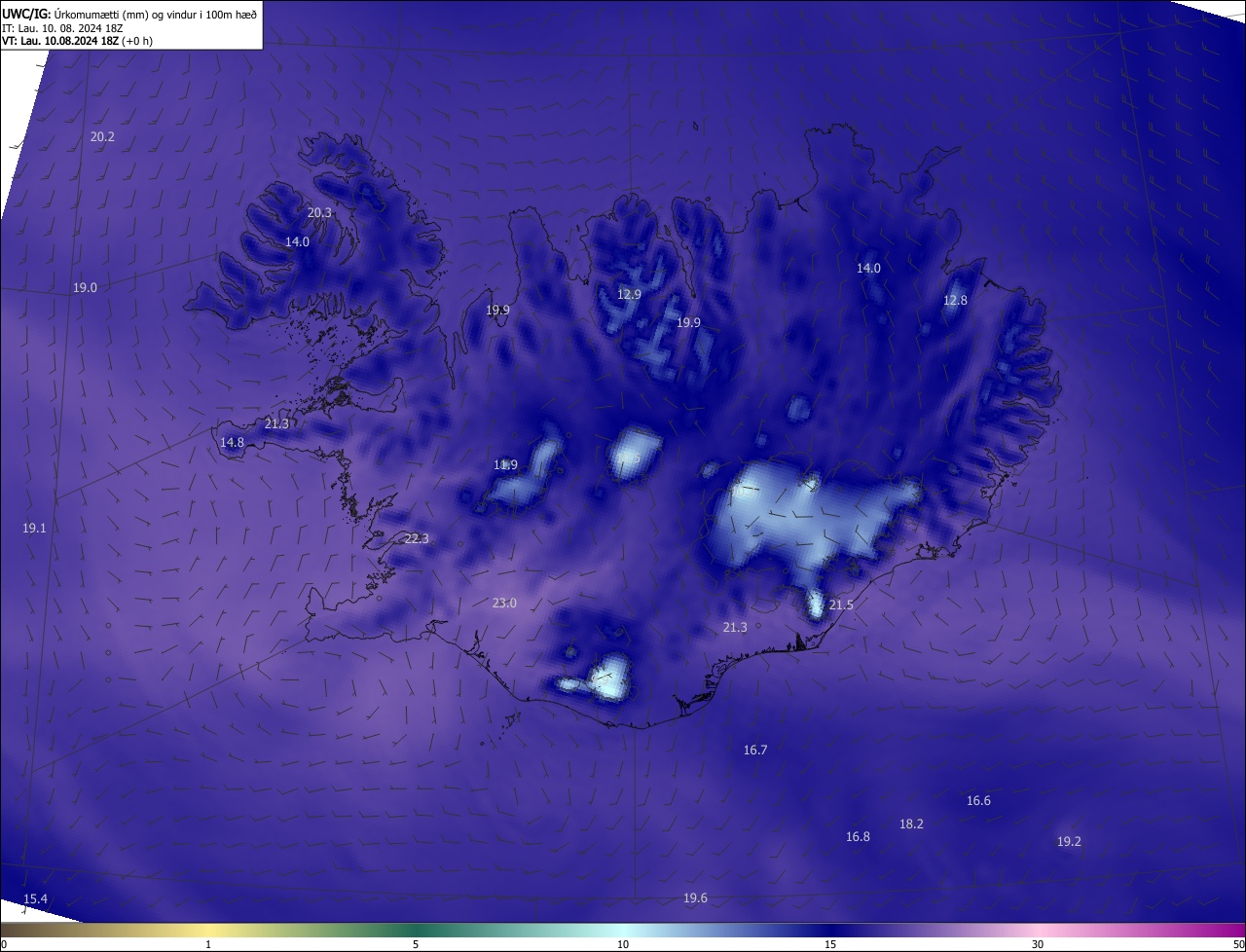Screen dimensions: 1246x952
Task: Click the 12.8 value label
Action: [955, 301]
